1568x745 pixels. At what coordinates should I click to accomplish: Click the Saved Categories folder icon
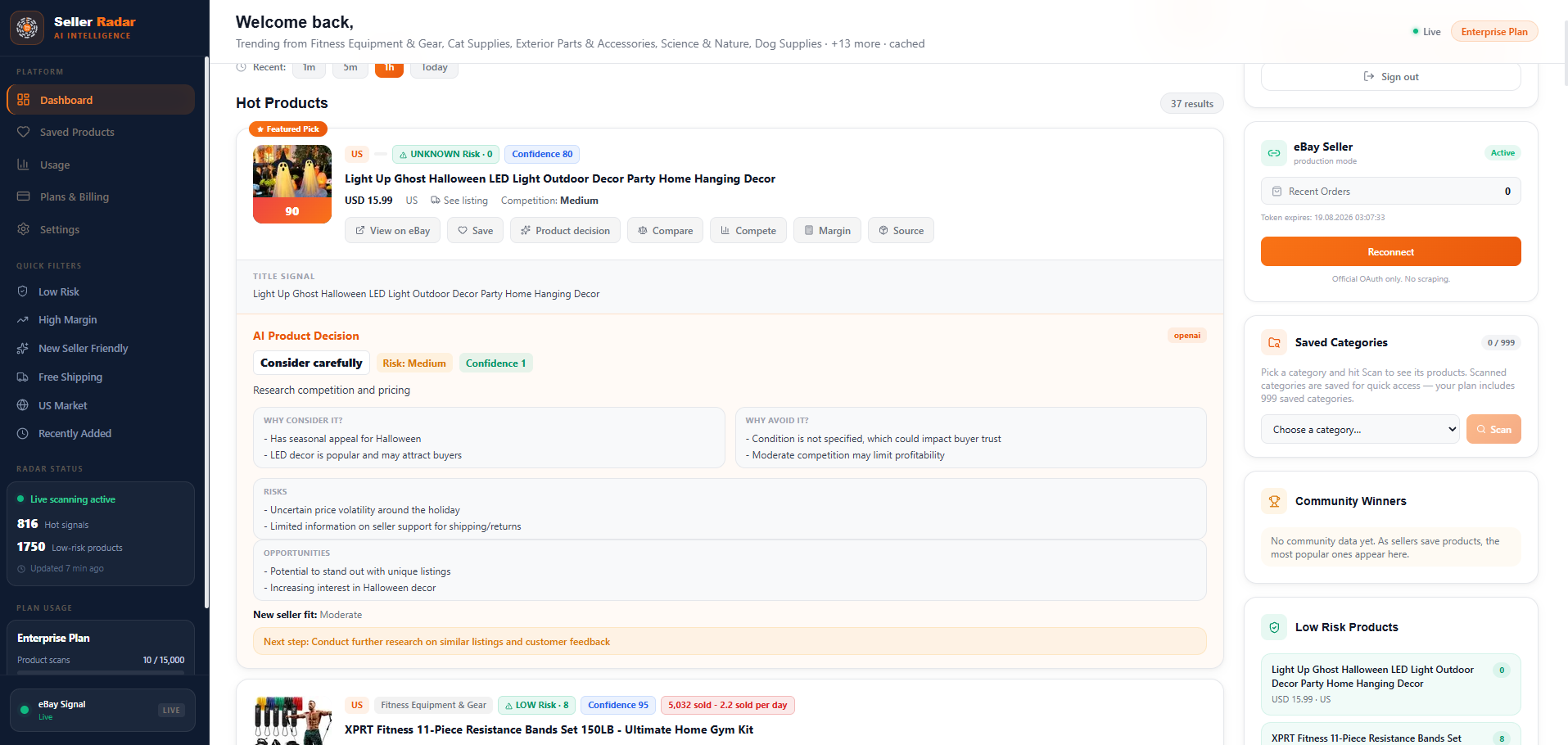pyautogui.click(x=1274, y=343)
